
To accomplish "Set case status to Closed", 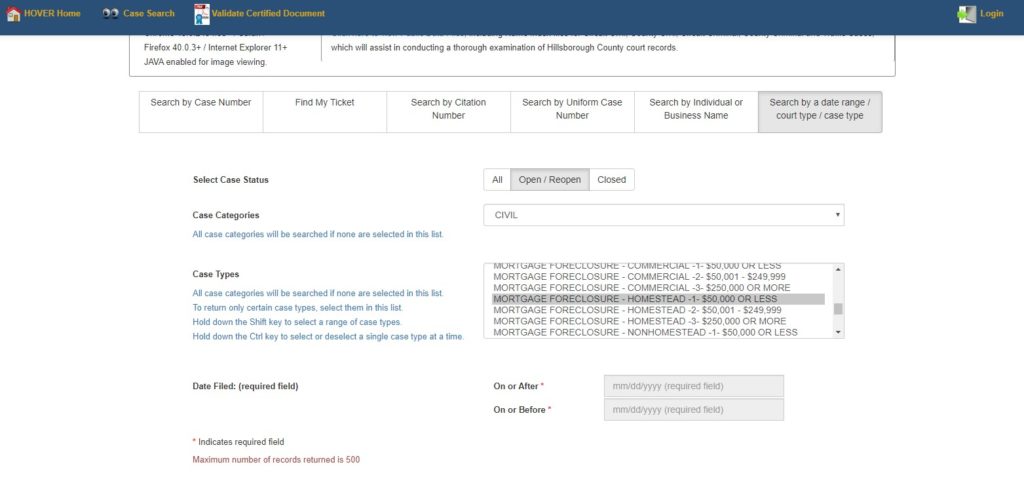I will click(611, 180).
